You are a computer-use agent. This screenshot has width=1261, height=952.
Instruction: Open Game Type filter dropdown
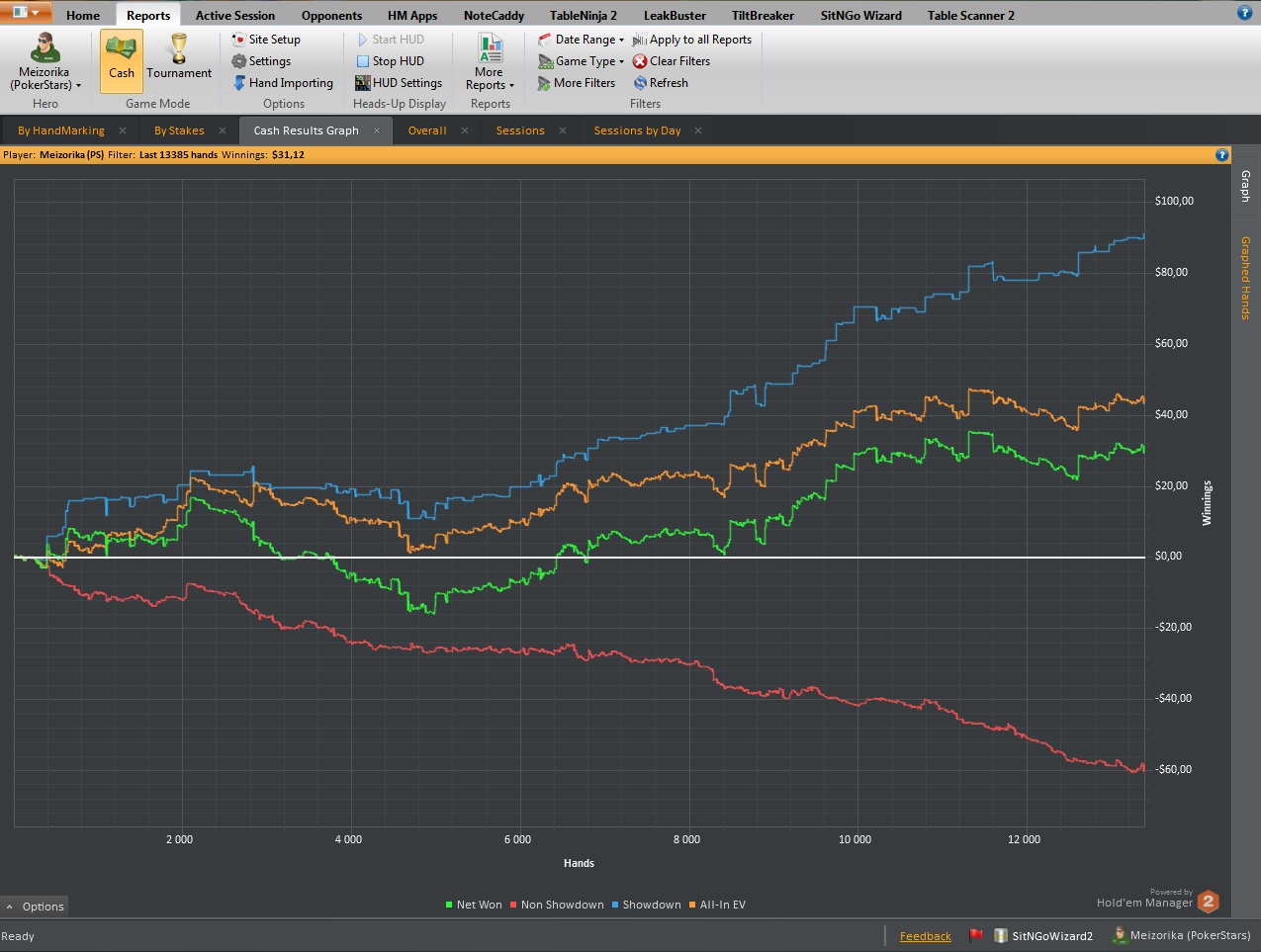point(582,61)
